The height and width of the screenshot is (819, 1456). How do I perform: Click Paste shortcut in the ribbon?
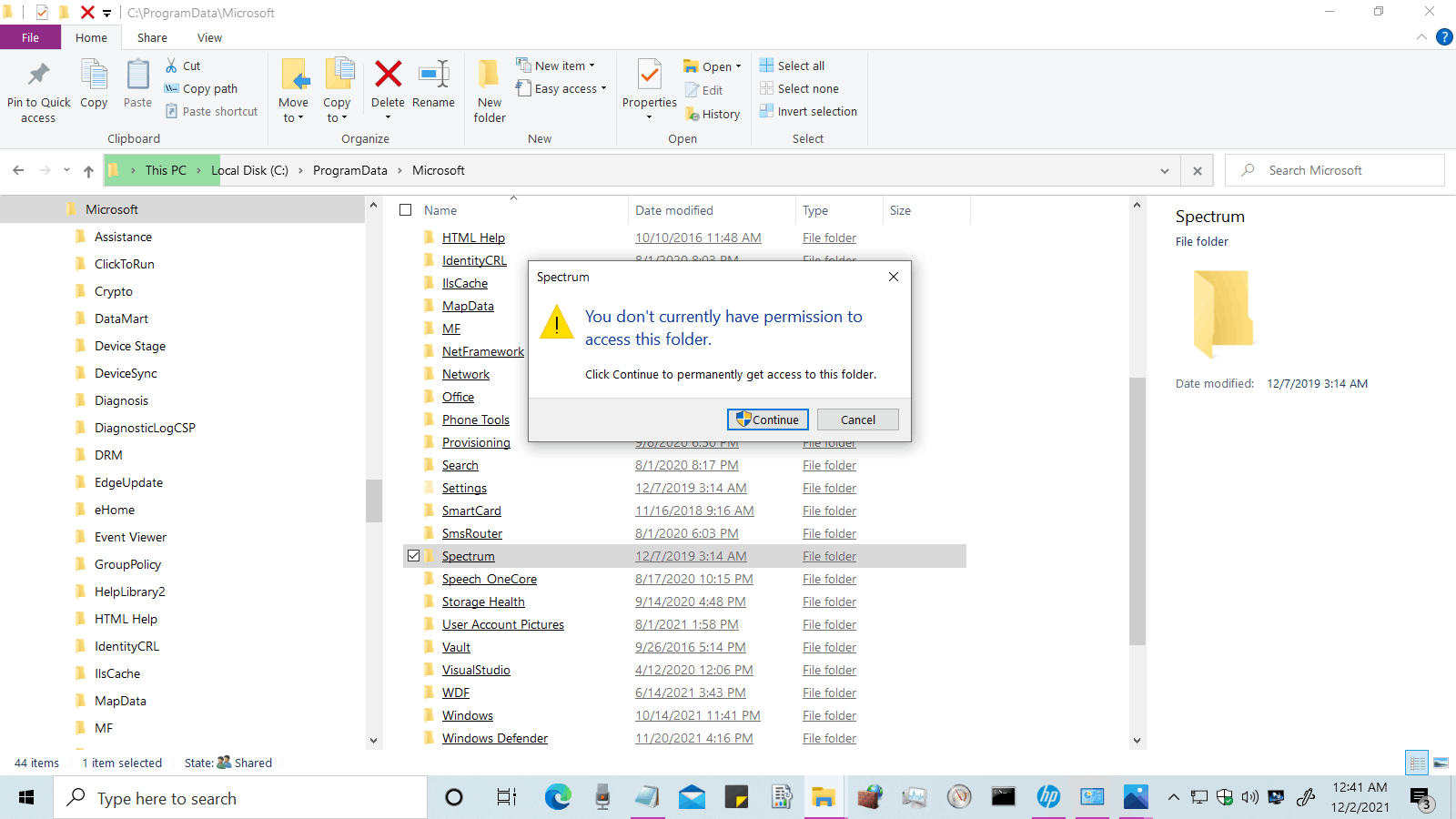(x=211, y=111)
